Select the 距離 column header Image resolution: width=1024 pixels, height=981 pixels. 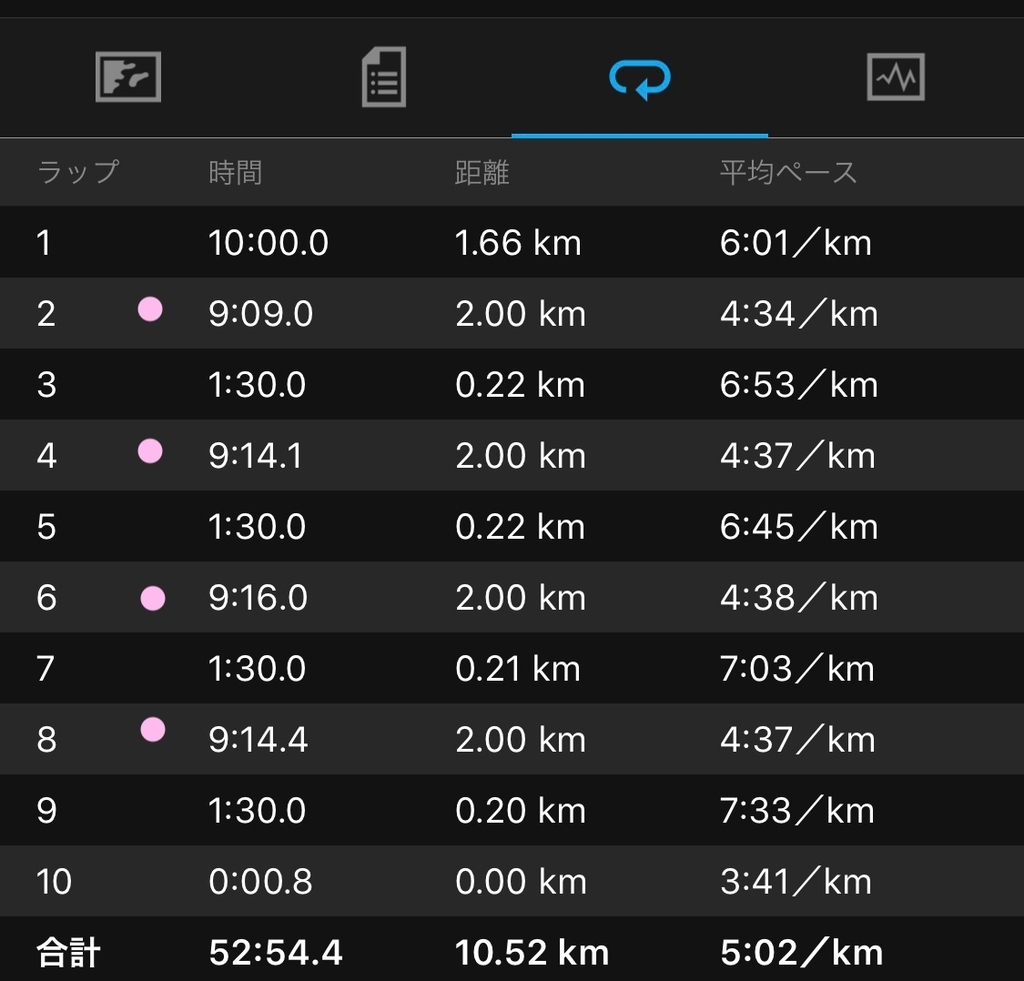[x=482, y=172]
